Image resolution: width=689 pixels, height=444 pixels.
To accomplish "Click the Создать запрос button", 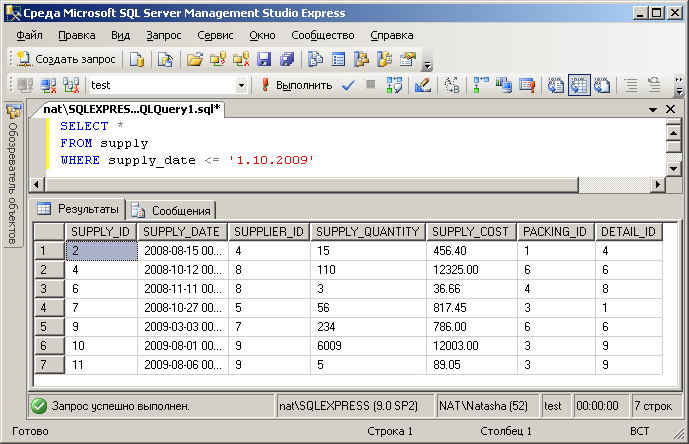I will 66,59.
